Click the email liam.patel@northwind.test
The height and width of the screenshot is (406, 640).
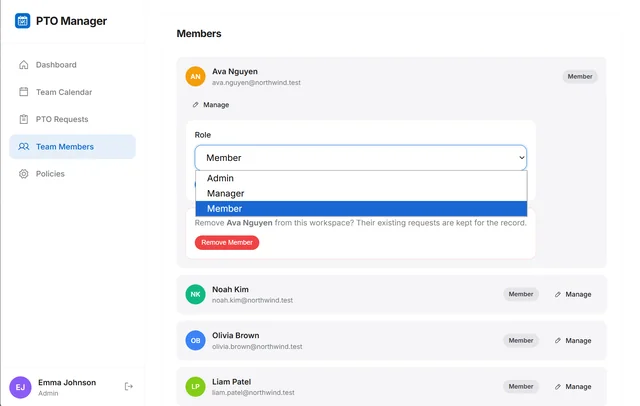pos(253,393)
